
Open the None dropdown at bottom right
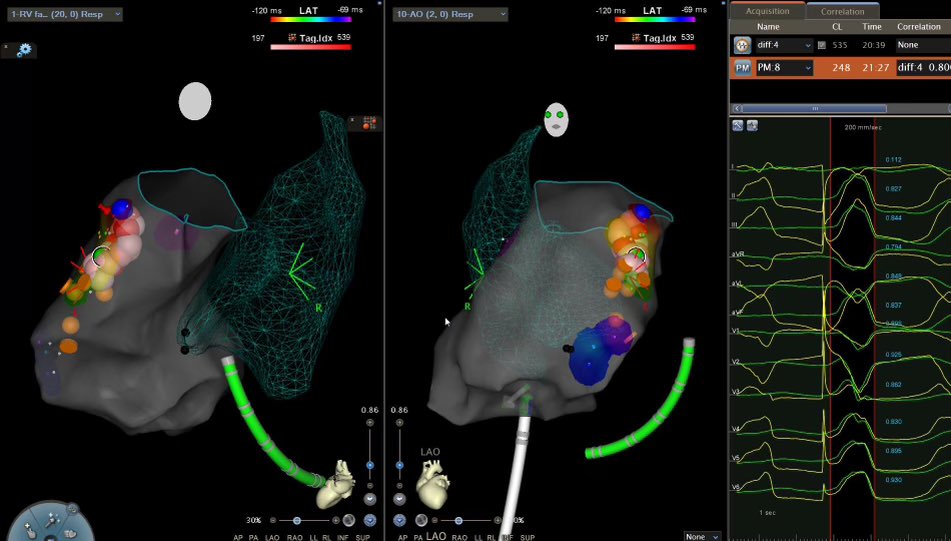(702, 536)
